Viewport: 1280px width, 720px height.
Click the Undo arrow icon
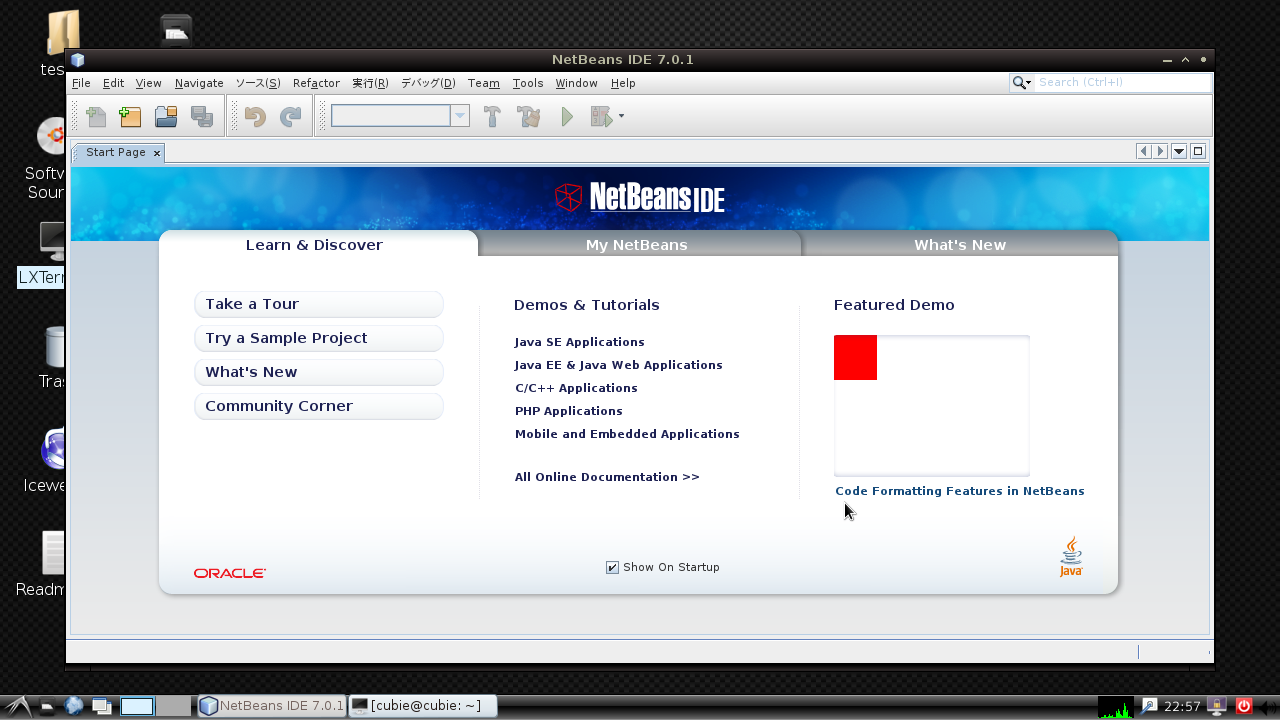(x=255, y=117)
